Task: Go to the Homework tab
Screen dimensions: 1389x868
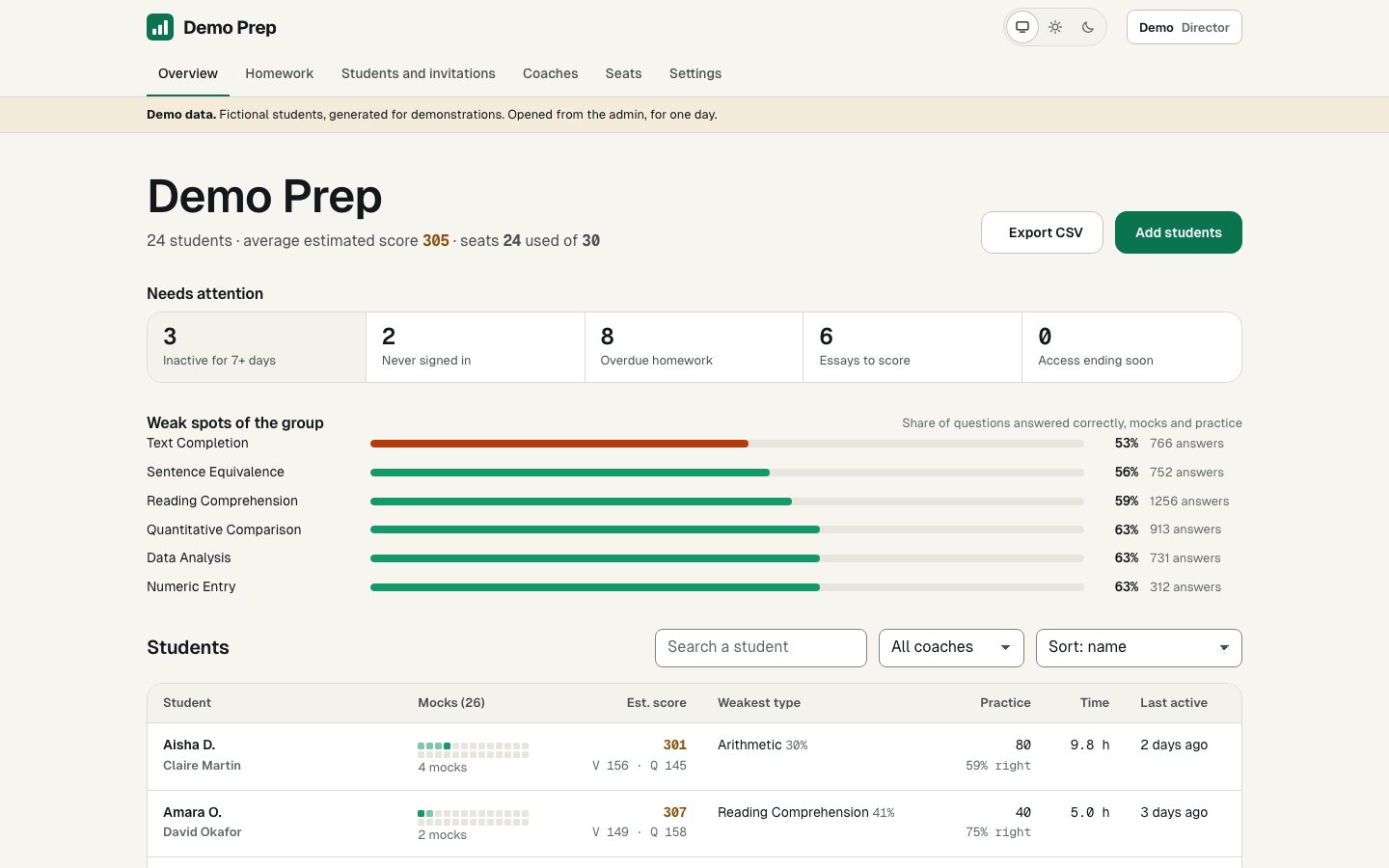Action: [x=279, y=73]
